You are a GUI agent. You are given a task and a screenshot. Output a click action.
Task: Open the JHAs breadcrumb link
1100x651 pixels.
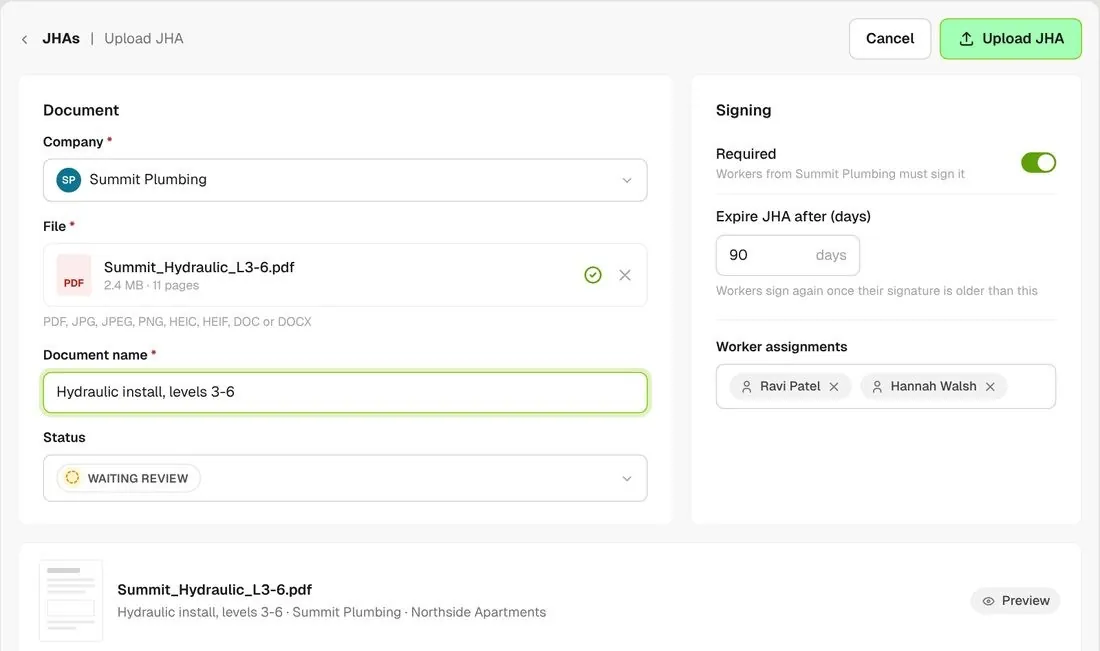coord(61,39)
